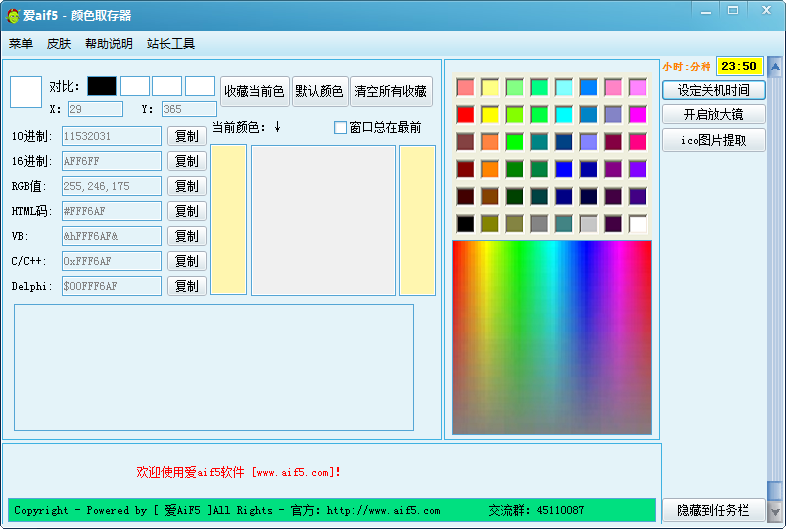
Task: Open the 皮肤 skin menu
Action: [59, 44]
